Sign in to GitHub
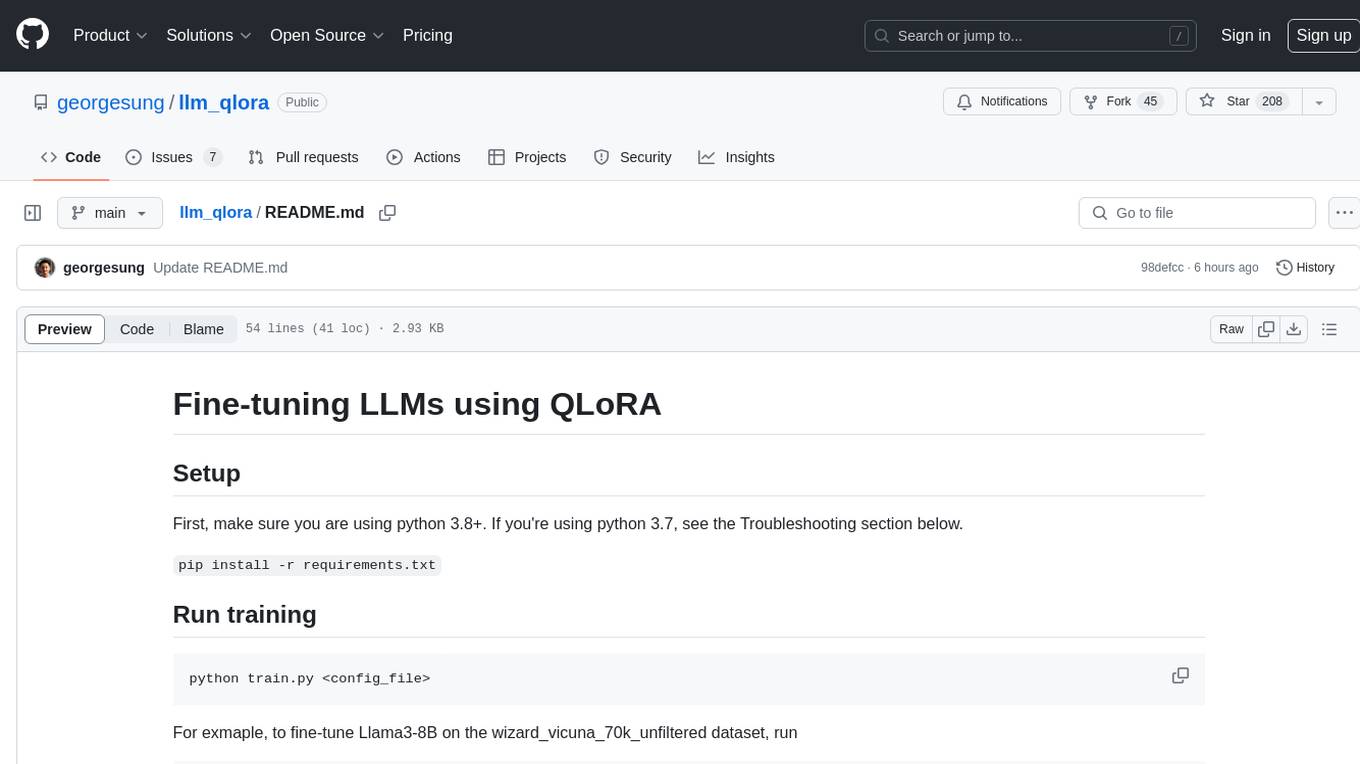The image size is (1360, 764). pyautogui.click(x=1245, y=35)
